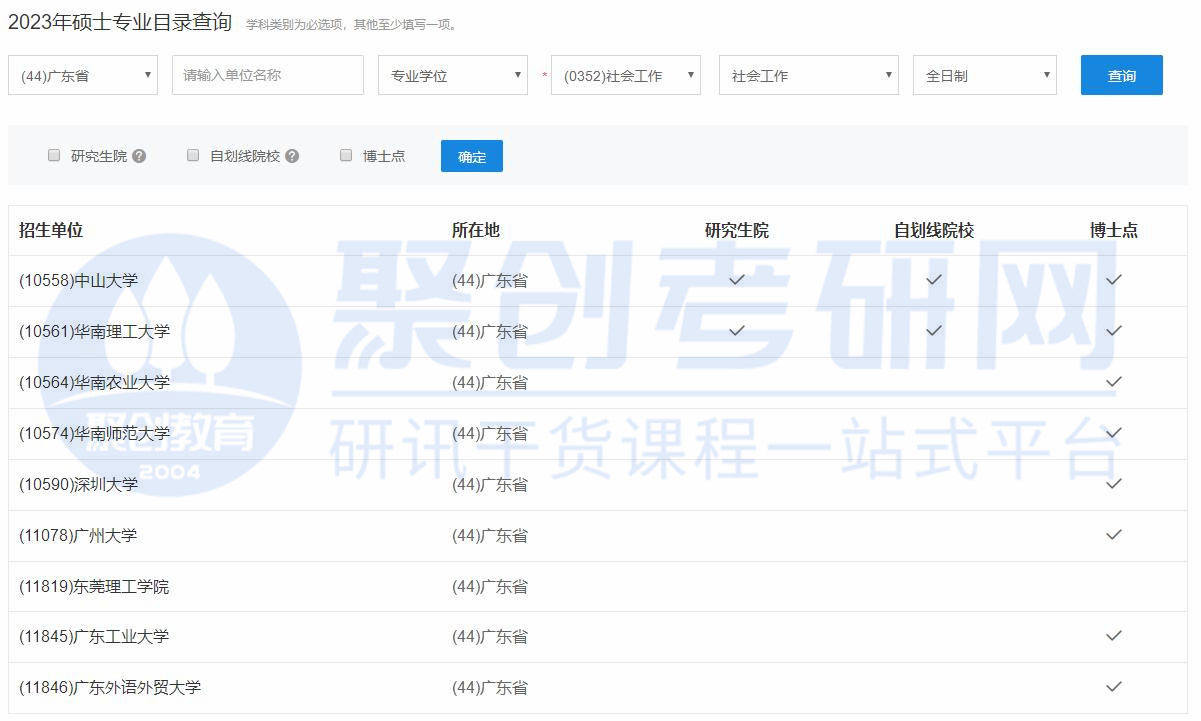Tick the 研究生院 checkbox
The height and width of the screenshot is (721, 1201).
[54, 155]
